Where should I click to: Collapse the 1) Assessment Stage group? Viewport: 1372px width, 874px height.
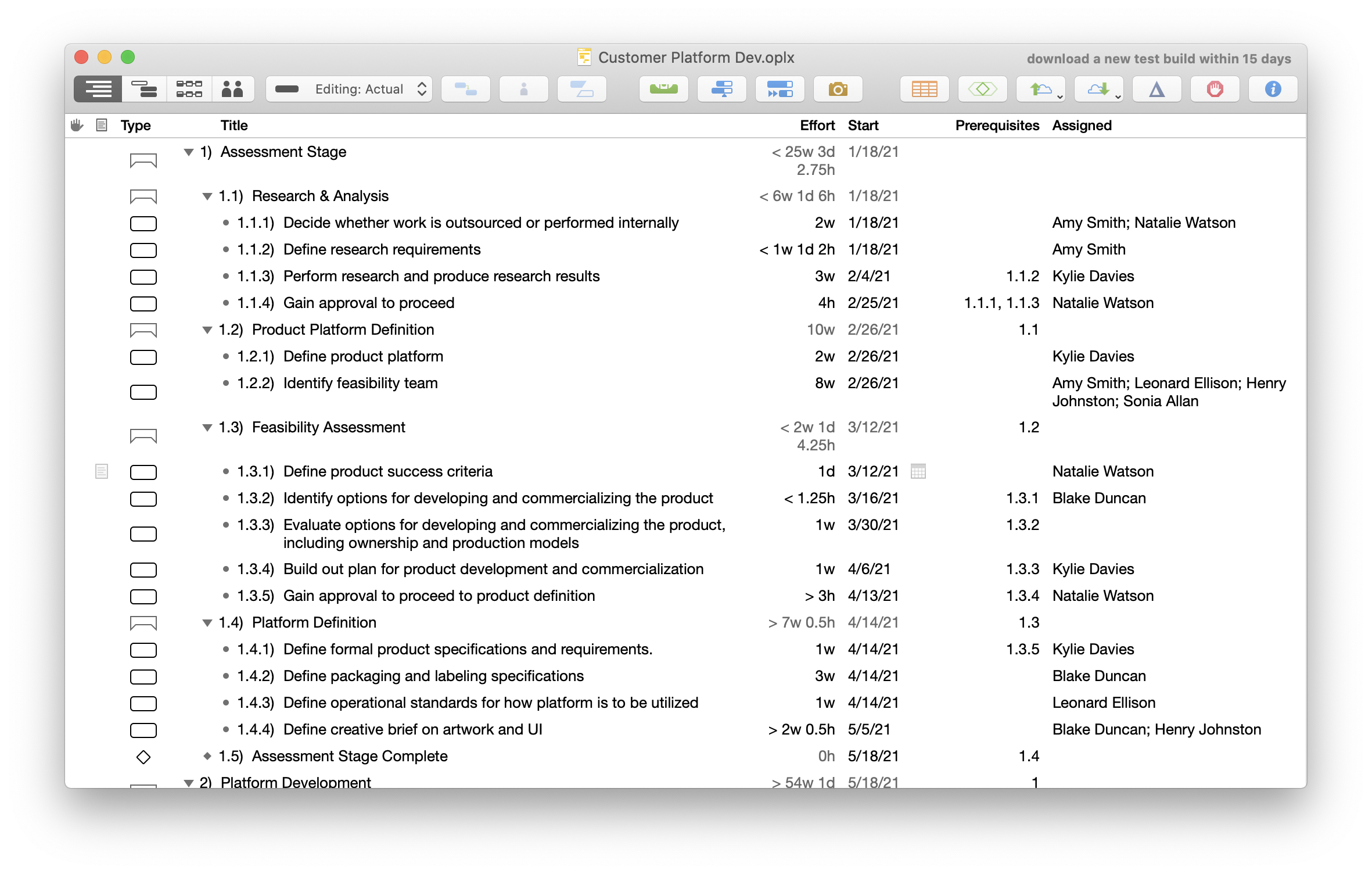pos(189,152)
